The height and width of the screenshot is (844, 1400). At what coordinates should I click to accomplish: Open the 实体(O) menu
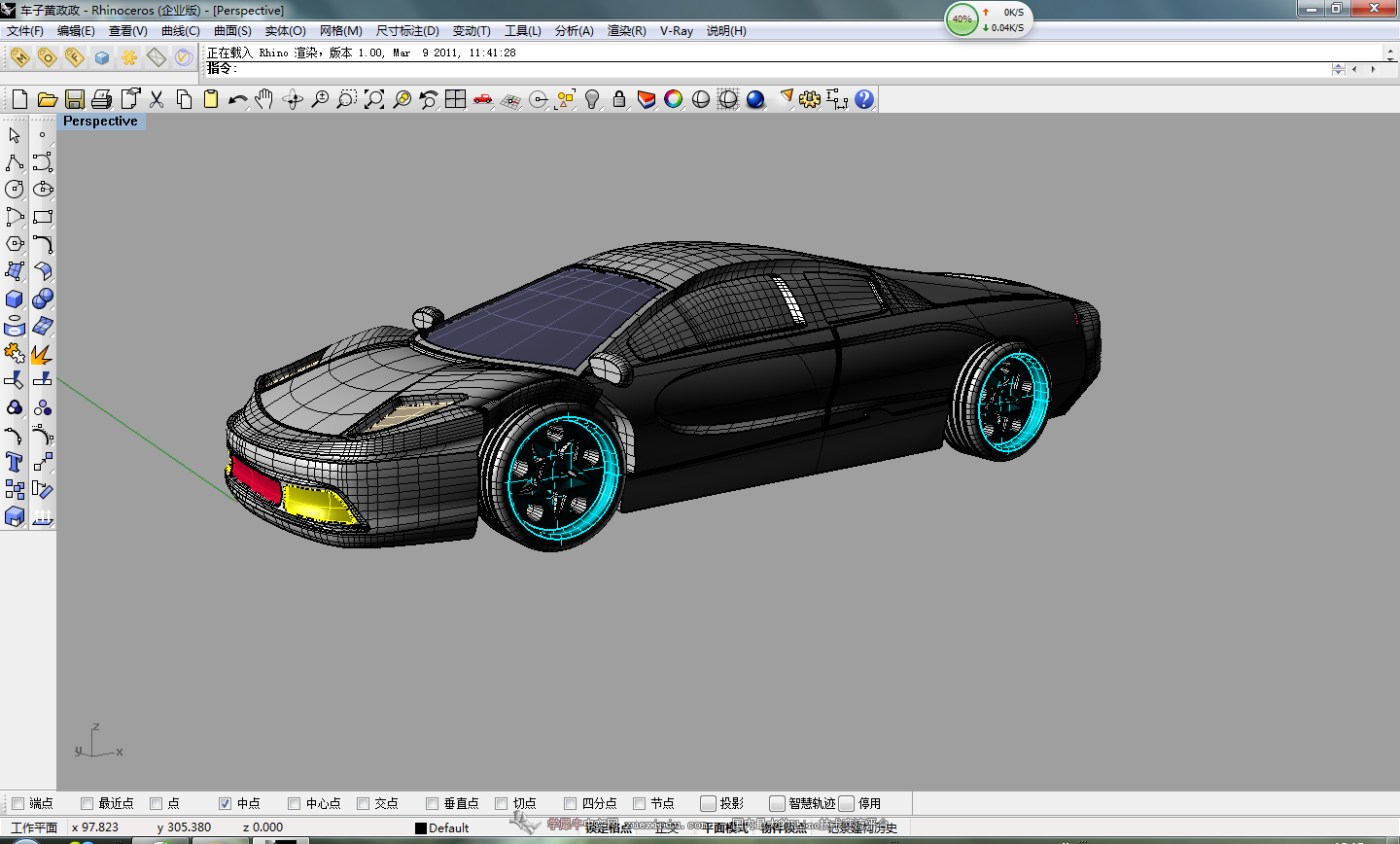285,31
